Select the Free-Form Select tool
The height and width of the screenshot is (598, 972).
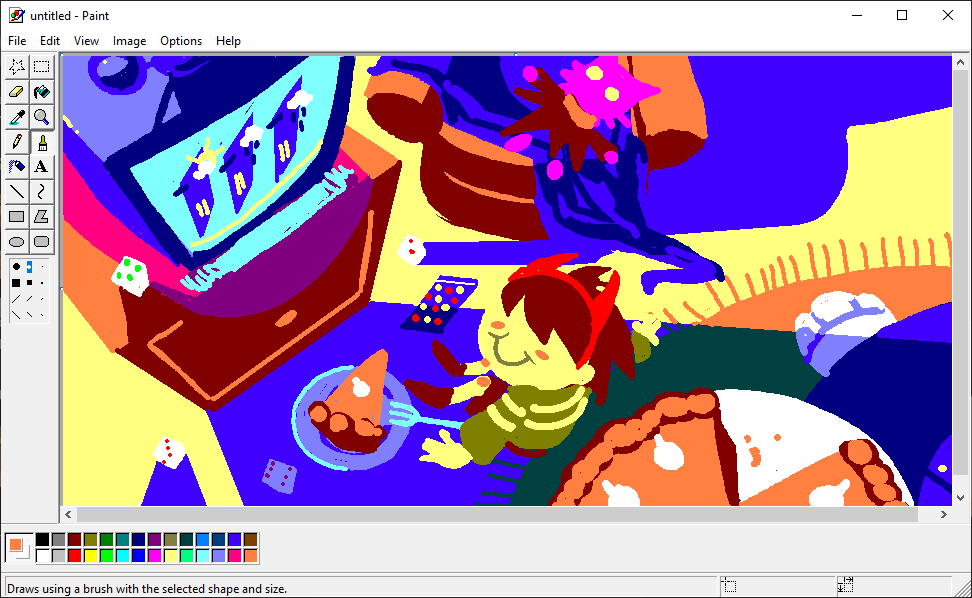tap(17, 66)
